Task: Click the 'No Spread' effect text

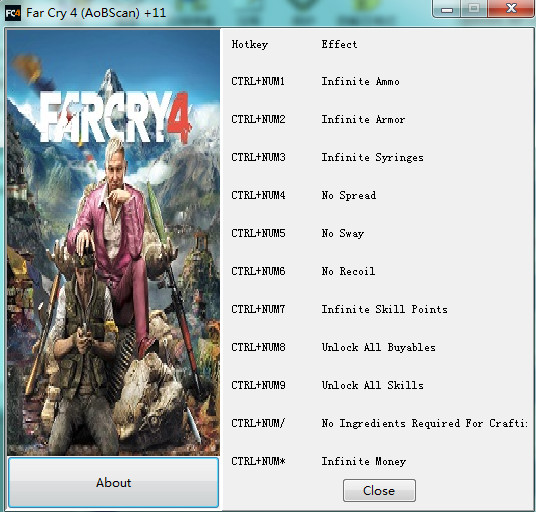Action: (349, 196)
